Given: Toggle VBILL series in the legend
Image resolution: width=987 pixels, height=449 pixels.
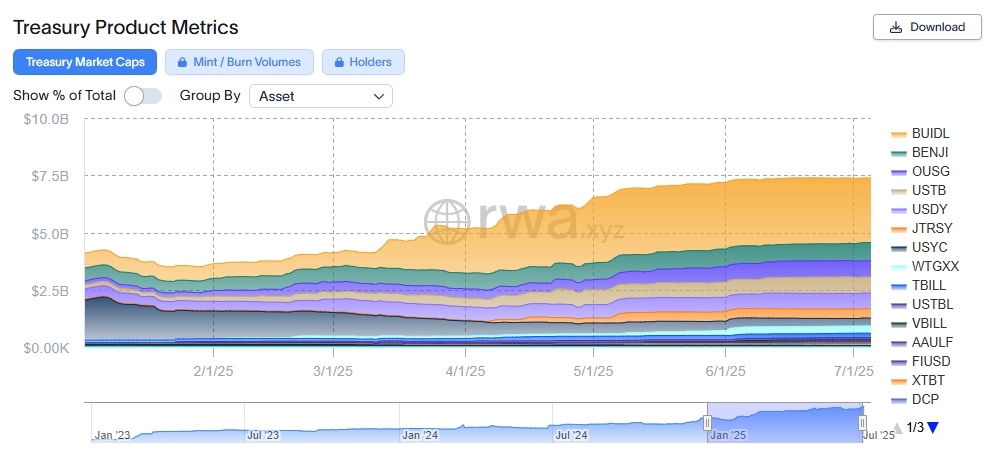Looking at the screenshot, I should pos(919,324).
